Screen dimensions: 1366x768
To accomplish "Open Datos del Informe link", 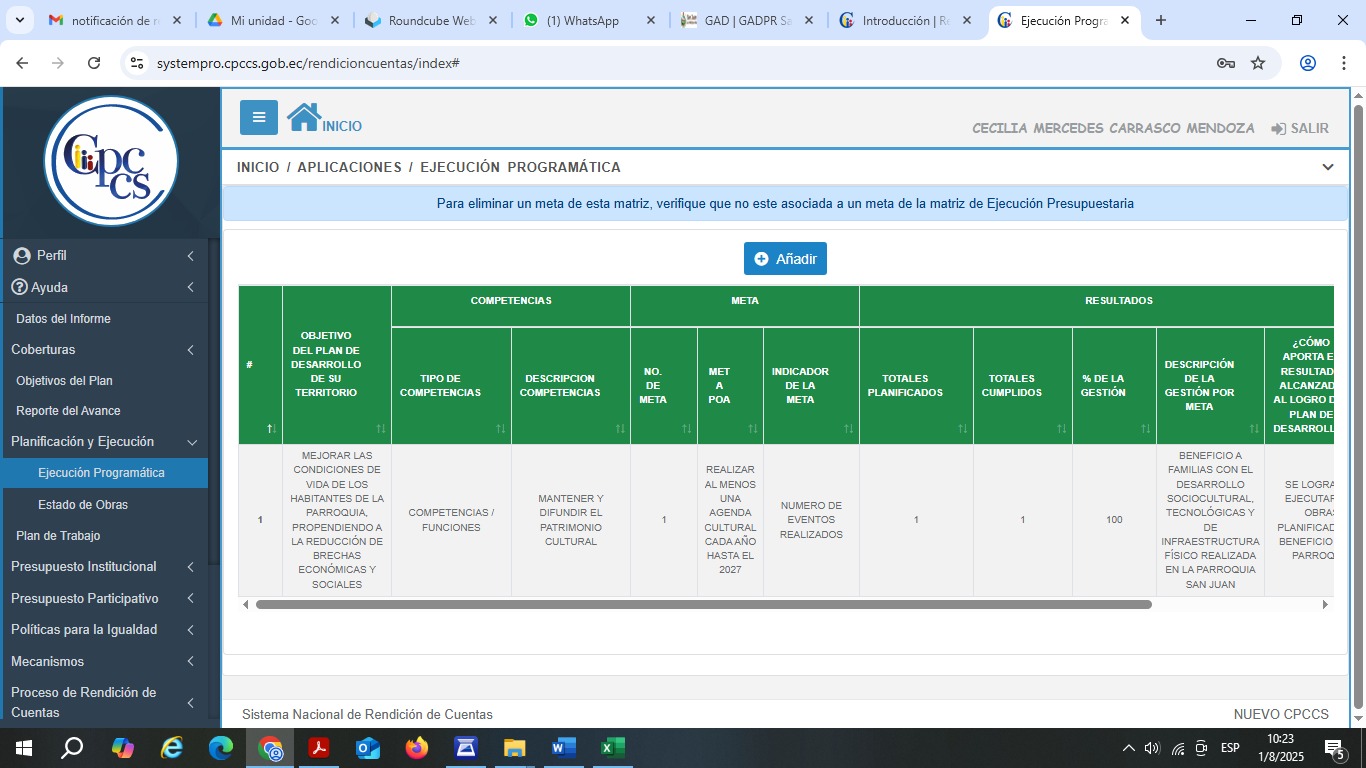I will 63,319.
